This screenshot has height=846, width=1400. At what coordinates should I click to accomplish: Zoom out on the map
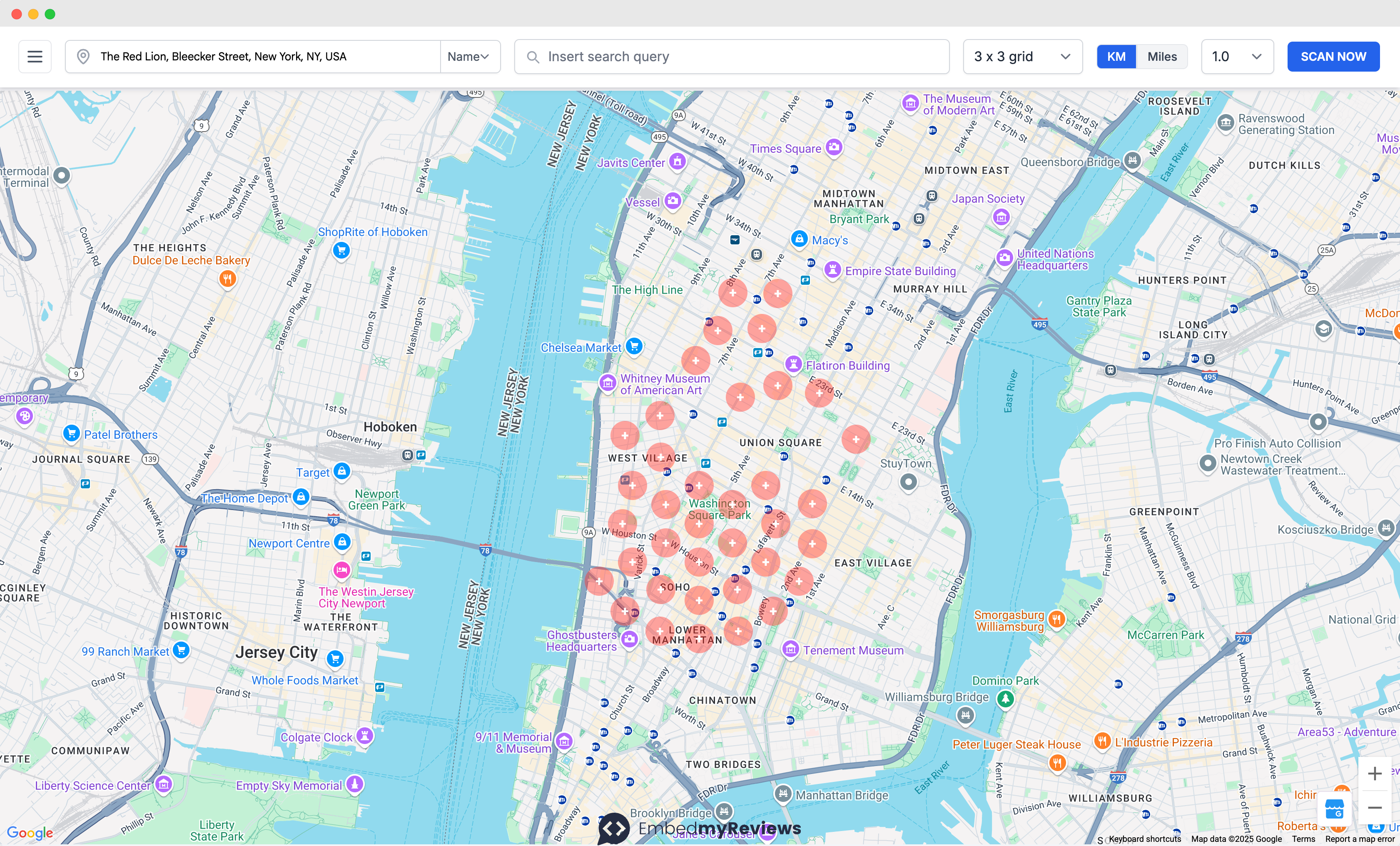pyautogui.click(x=1375, y=807)
